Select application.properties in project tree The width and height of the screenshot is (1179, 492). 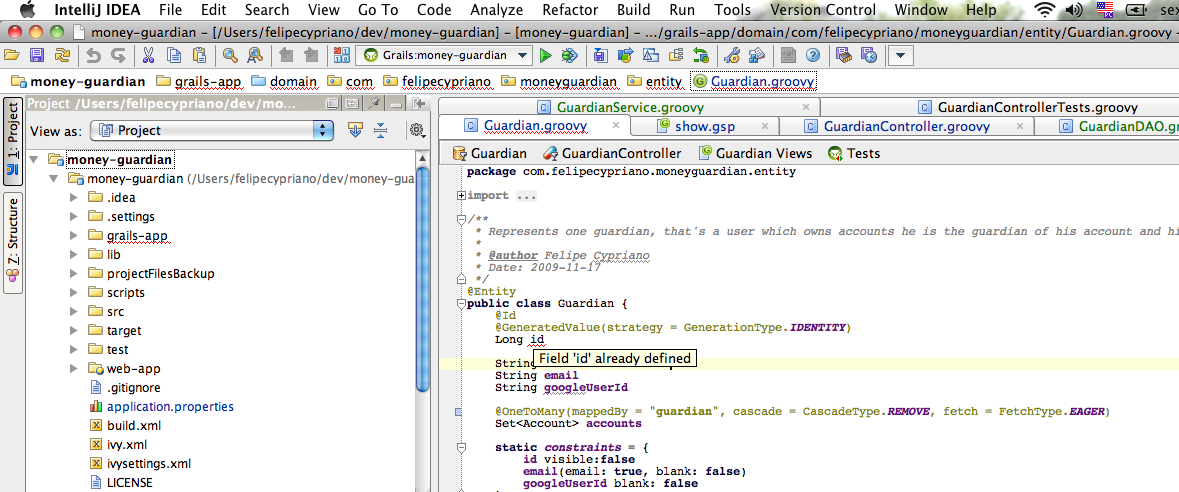(x=170, y=406)
